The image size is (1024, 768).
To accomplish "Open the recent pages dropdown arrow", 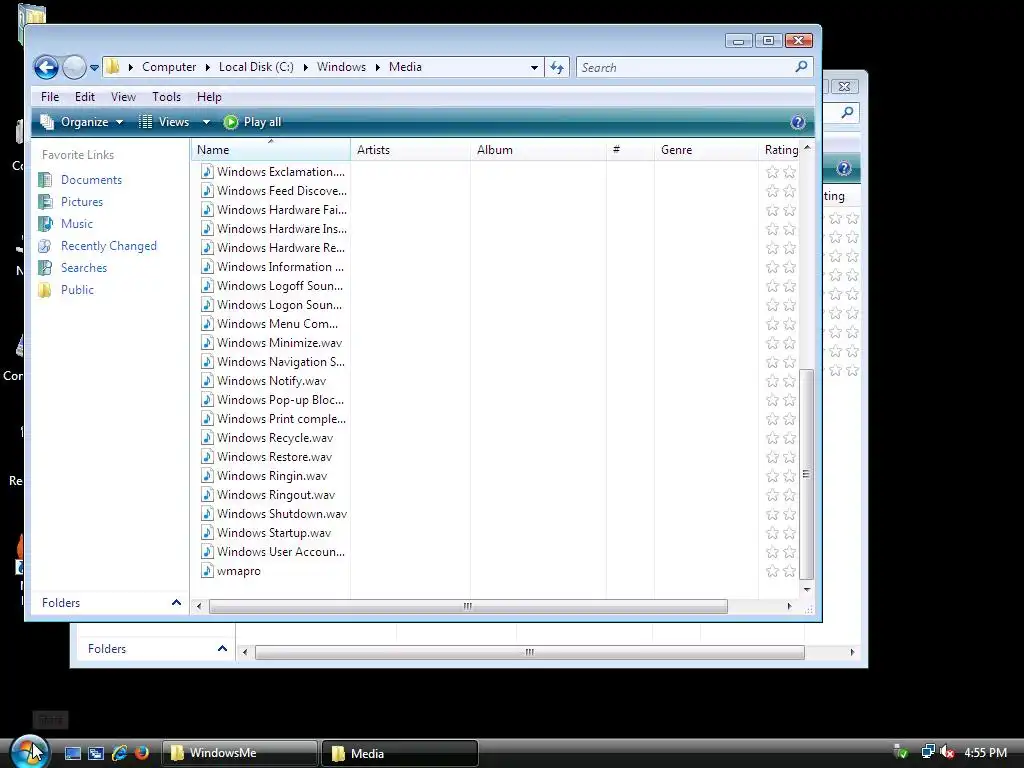I will [94, 67].
